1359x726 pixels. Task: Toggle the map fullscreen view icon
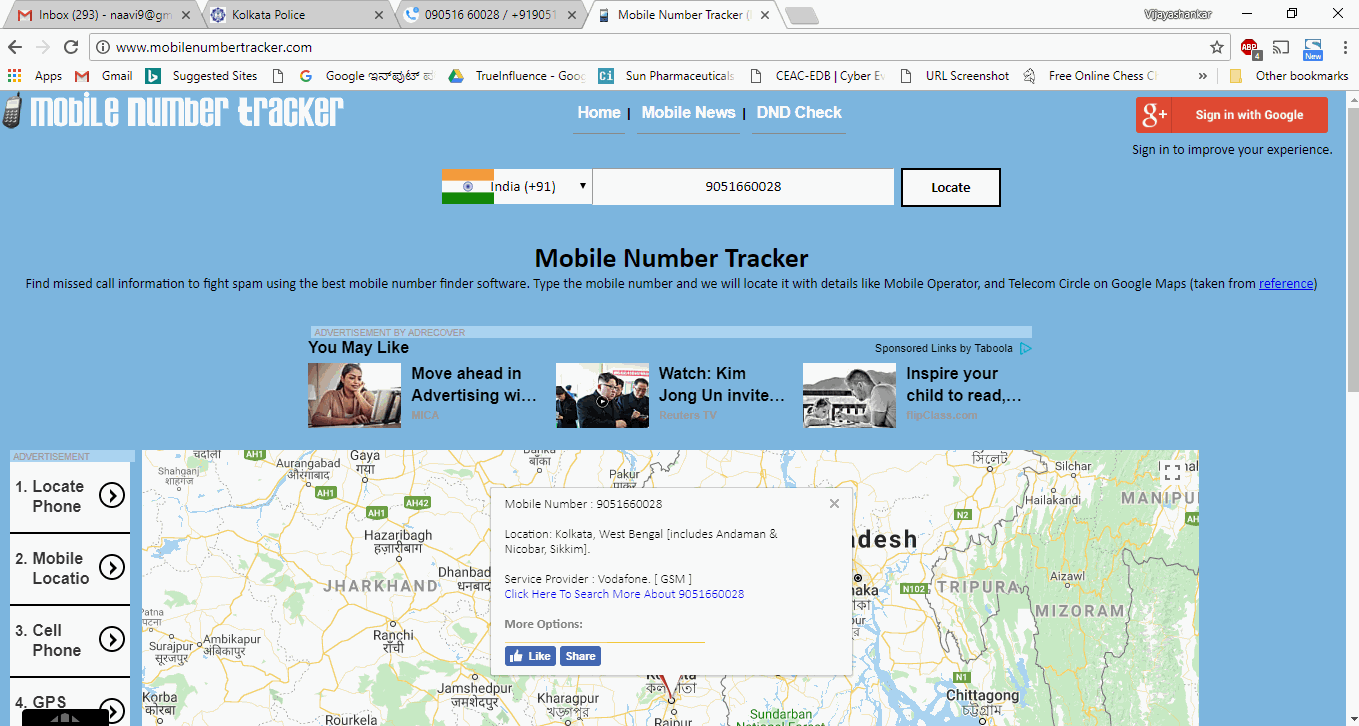coord(1172,472)
